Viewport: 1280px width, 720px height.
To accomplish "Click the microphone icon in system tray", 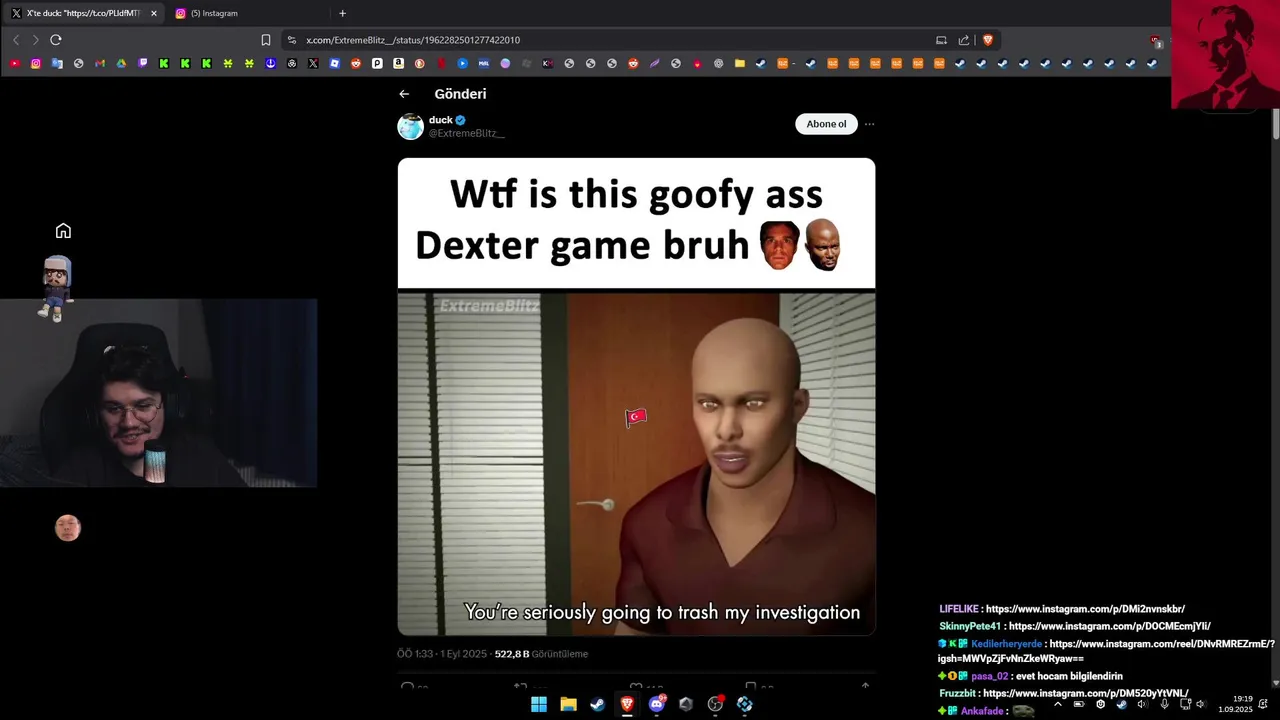I will coord(1163,704).
